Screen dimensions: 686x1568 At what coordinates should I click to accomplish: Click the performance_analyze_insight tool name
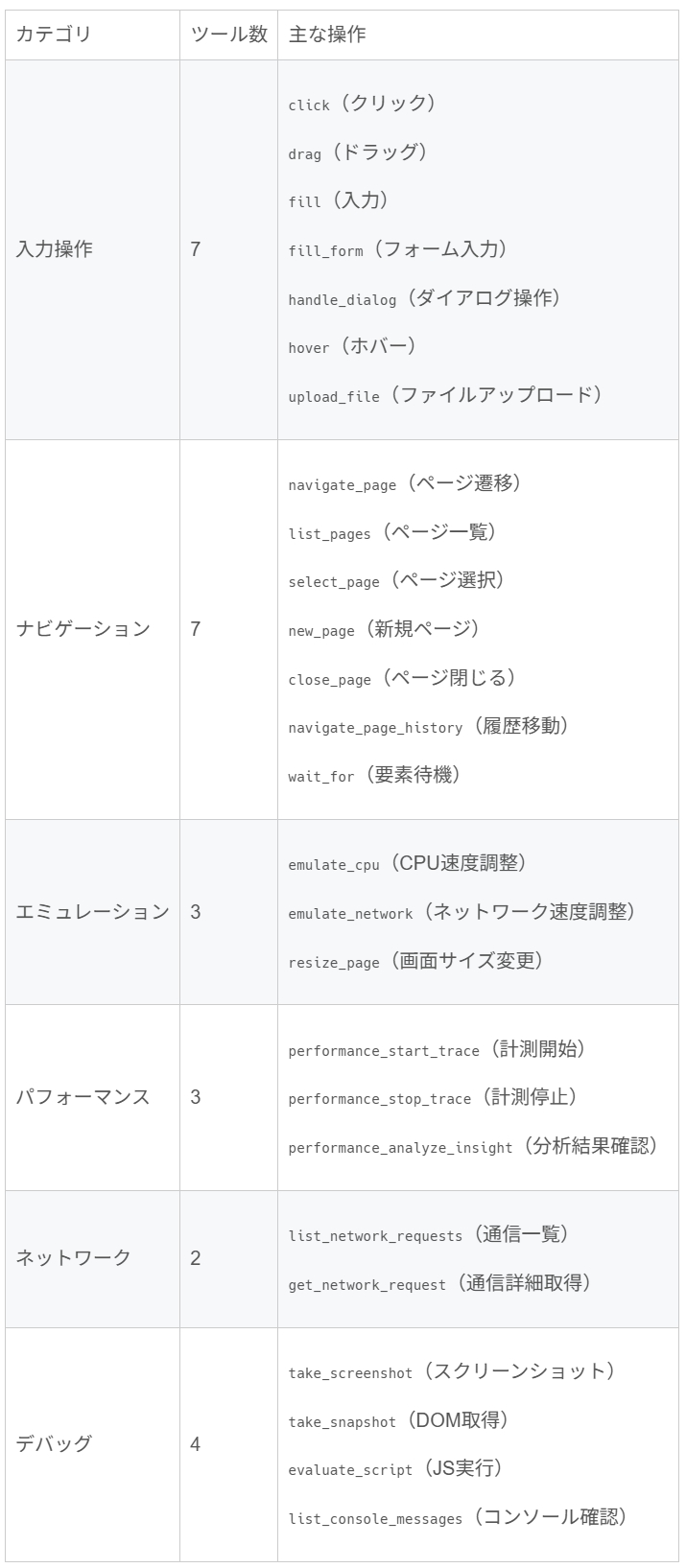[x=400, y=1148]
